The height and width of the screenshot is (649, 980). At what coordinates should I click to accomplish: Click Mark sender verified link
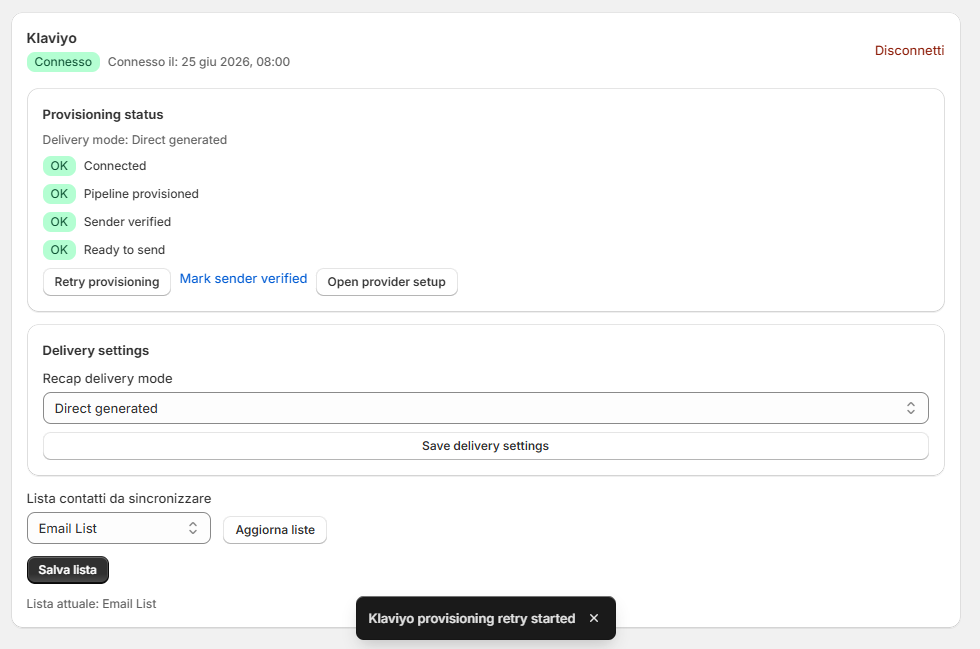tap(243, 279)
